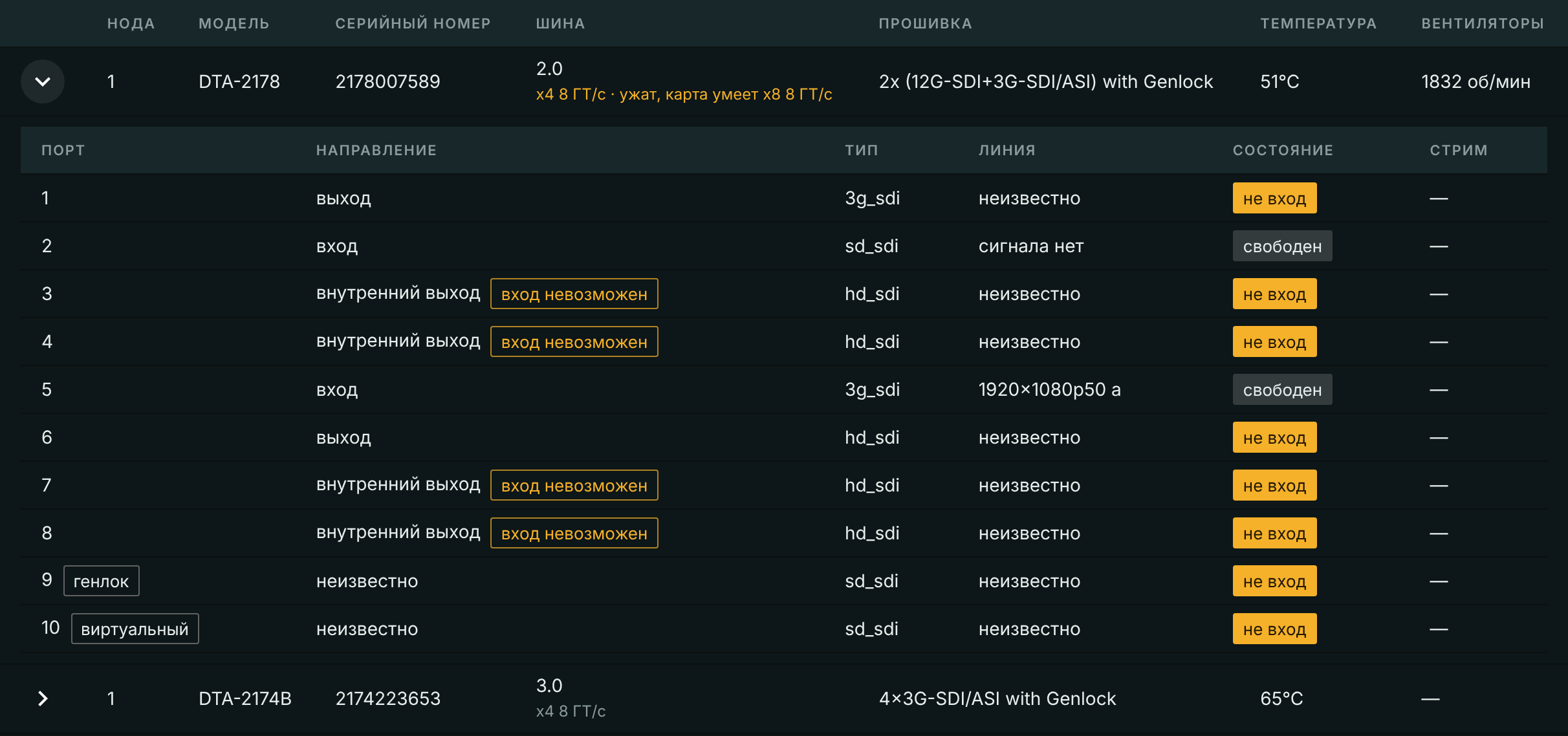The width and height of the screenshot is (1568, 736).
Task: Collapse the DTA-2178 card row
Action: pos(43,81)
